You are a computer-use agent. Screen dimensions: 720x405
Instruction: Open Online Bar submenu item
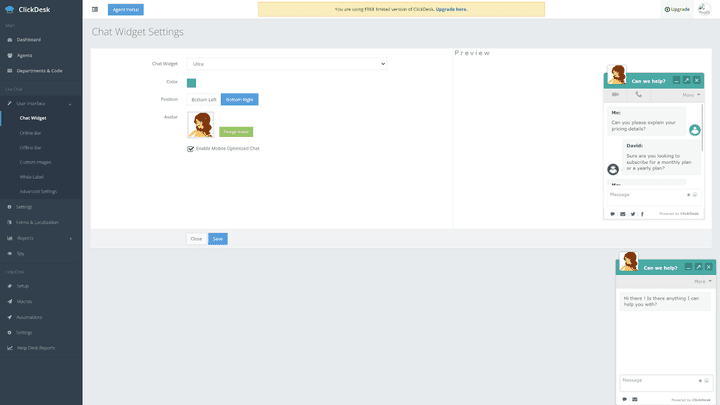point(30,133)
